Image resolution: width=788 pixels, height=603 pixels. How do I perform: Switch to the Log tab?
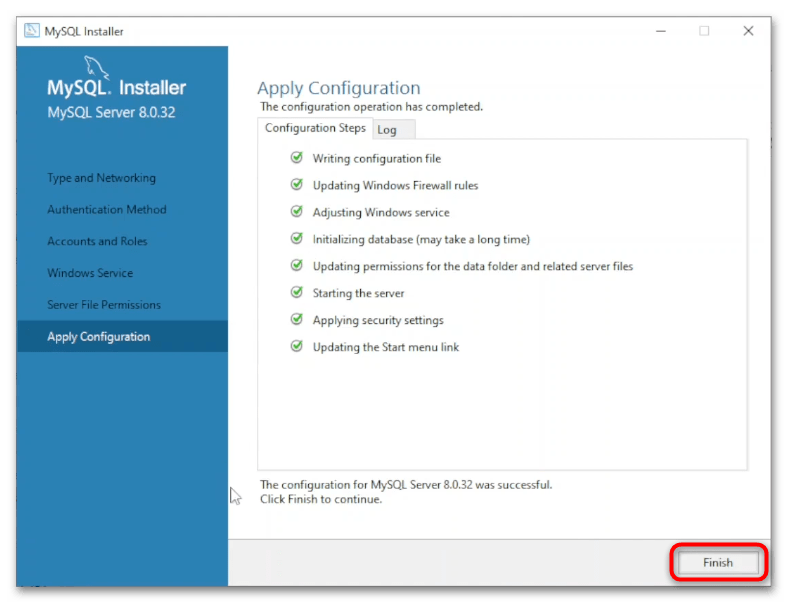393,130
